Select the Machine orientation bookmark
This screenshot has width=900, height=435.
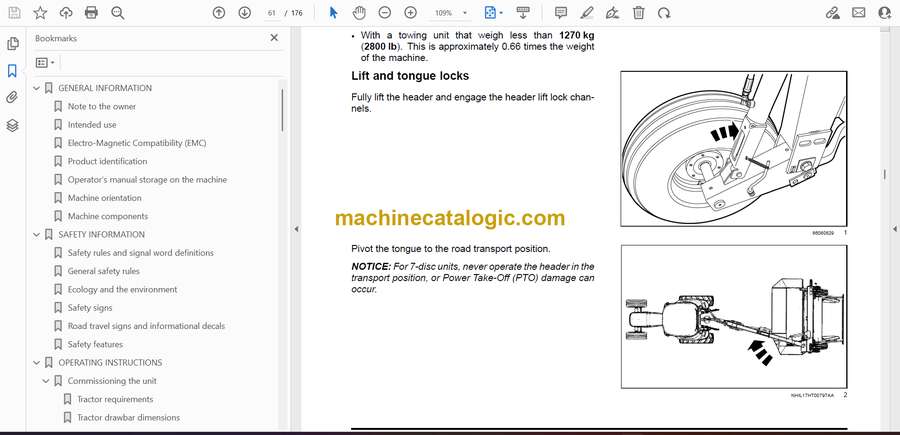pos(104,198)
